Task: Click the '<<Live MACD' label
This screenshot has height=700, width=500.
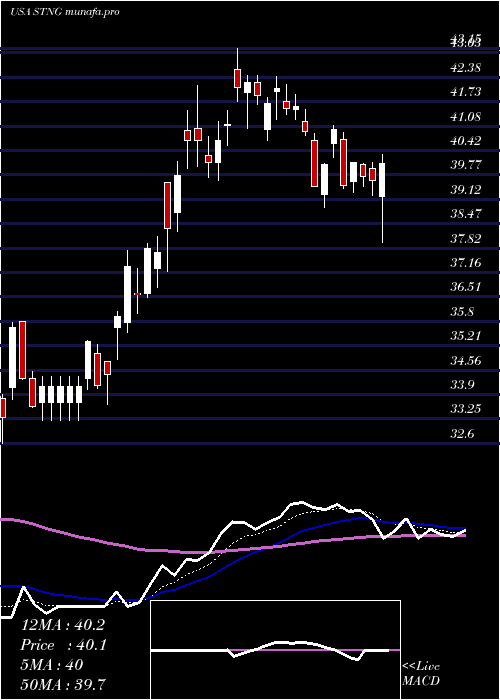Action: (x=421, y=674)
